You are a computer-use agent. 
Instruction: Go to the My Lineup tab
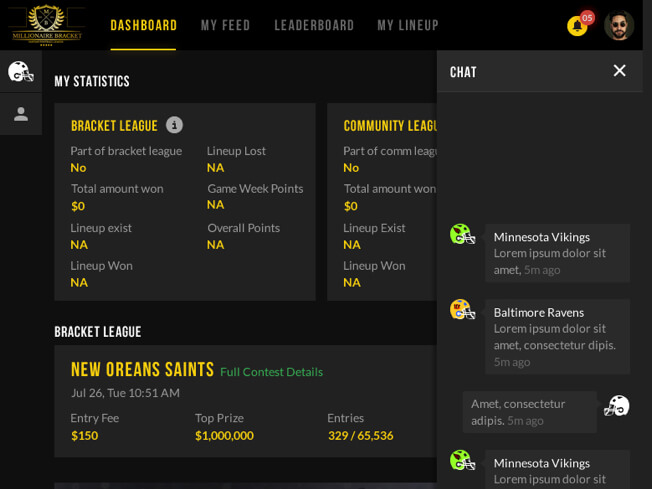tap(408, 25)
